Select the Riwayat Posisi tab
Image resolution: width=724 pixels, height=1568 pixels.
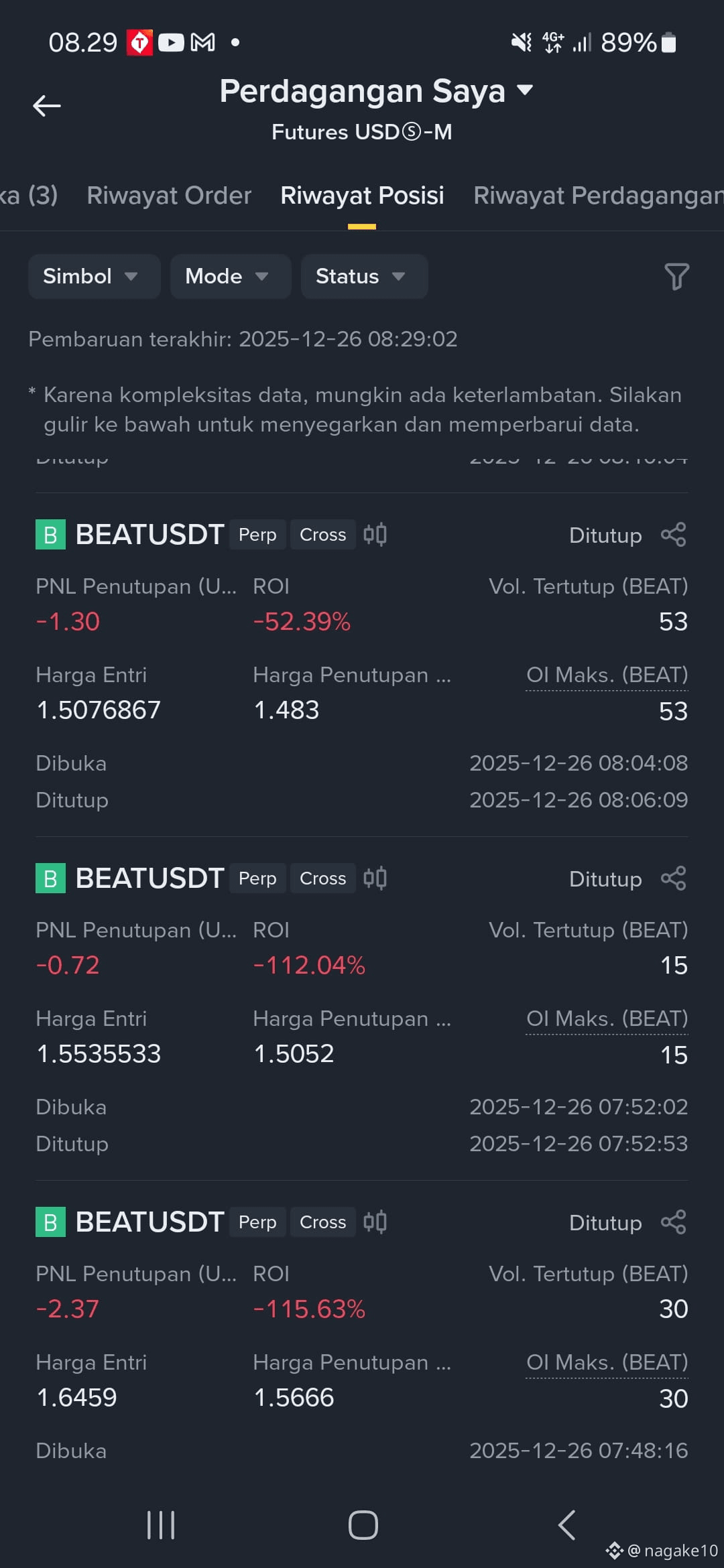tap(362, 196)
